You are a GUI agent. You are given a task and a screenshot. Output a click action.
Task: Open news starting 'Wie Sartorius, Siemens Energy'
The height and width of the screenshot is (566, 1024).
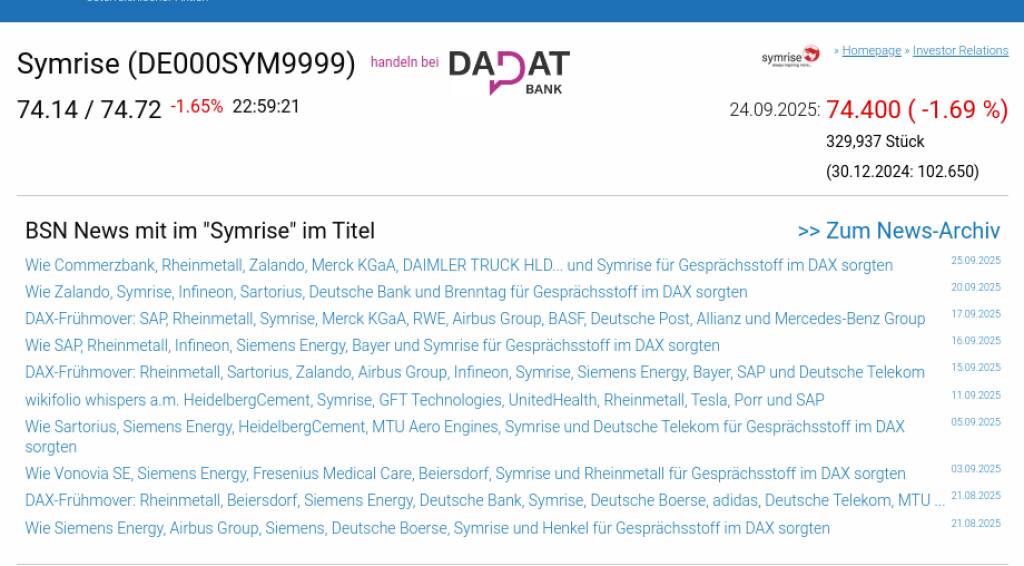[465, 427]
